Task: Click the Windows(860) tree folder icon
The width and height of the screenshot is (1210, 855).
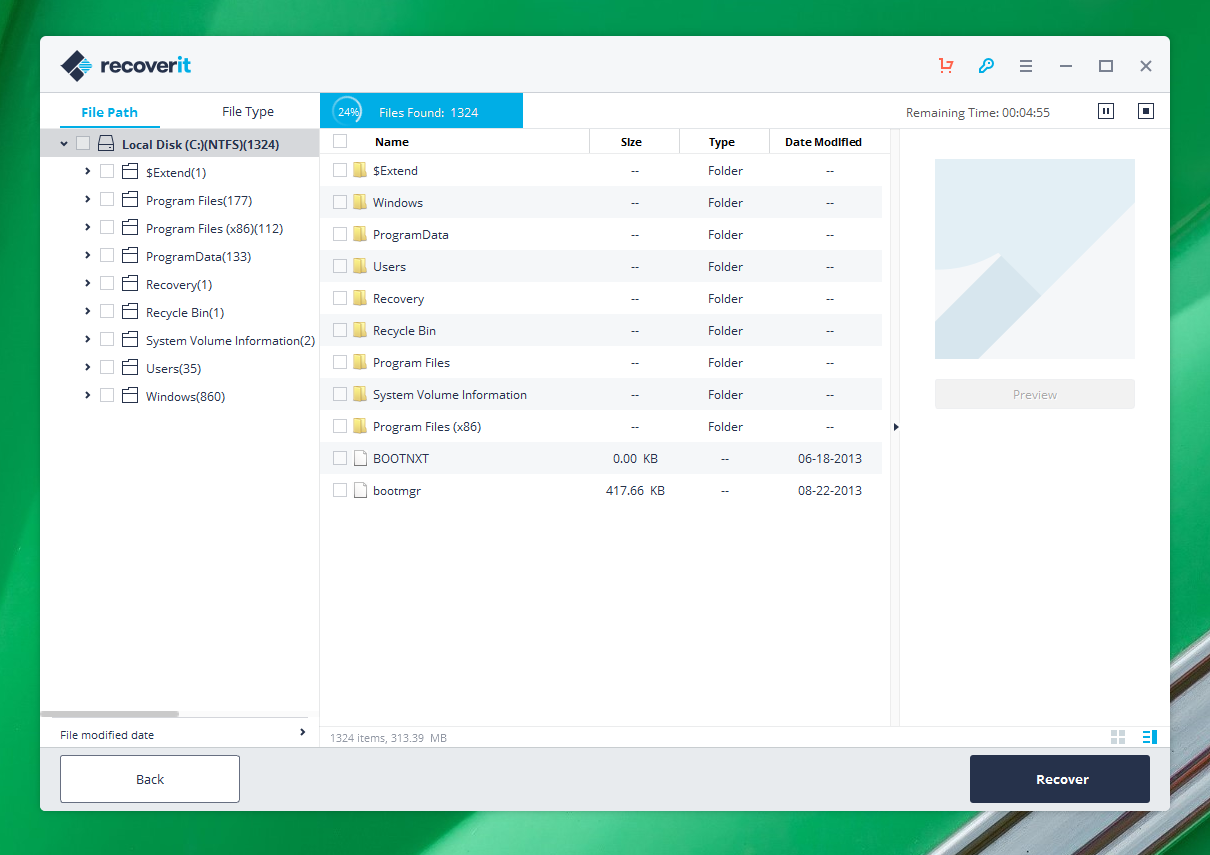Action: (x=129, y=396)
